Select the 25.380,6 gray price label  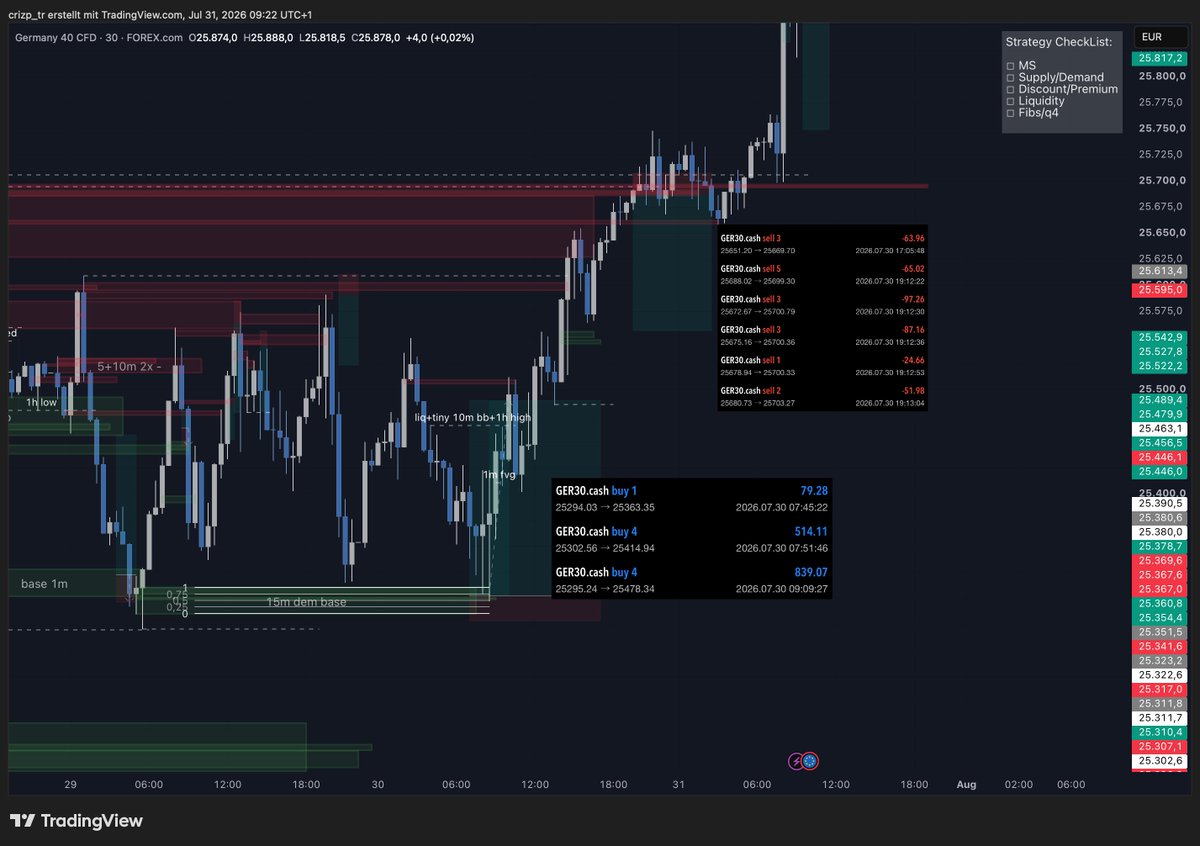[x=1158, y=518]
